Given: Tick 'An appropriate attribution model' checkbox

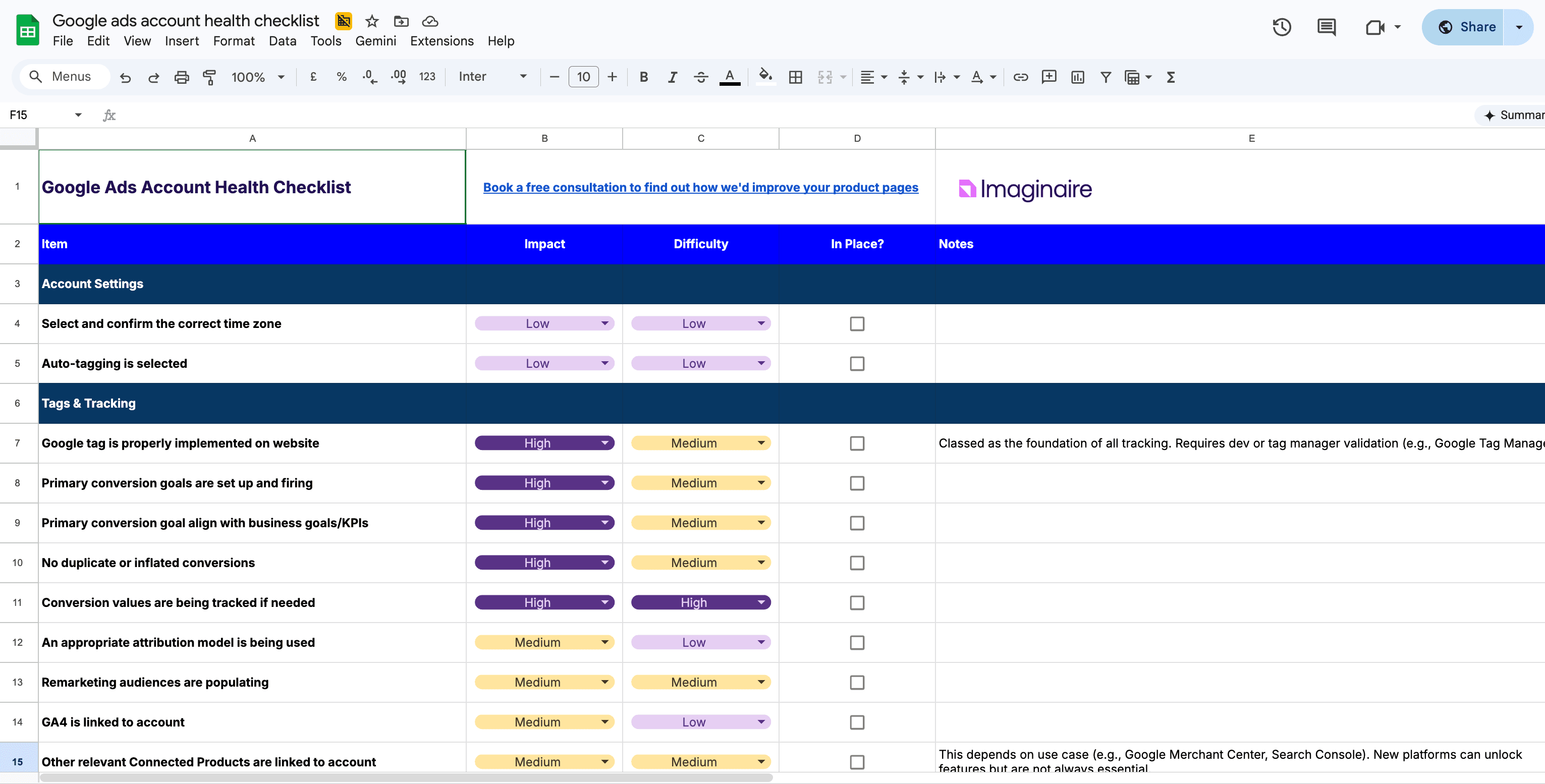Looking at the screenshot, I should pyautogui.click(x=857, y=642).
